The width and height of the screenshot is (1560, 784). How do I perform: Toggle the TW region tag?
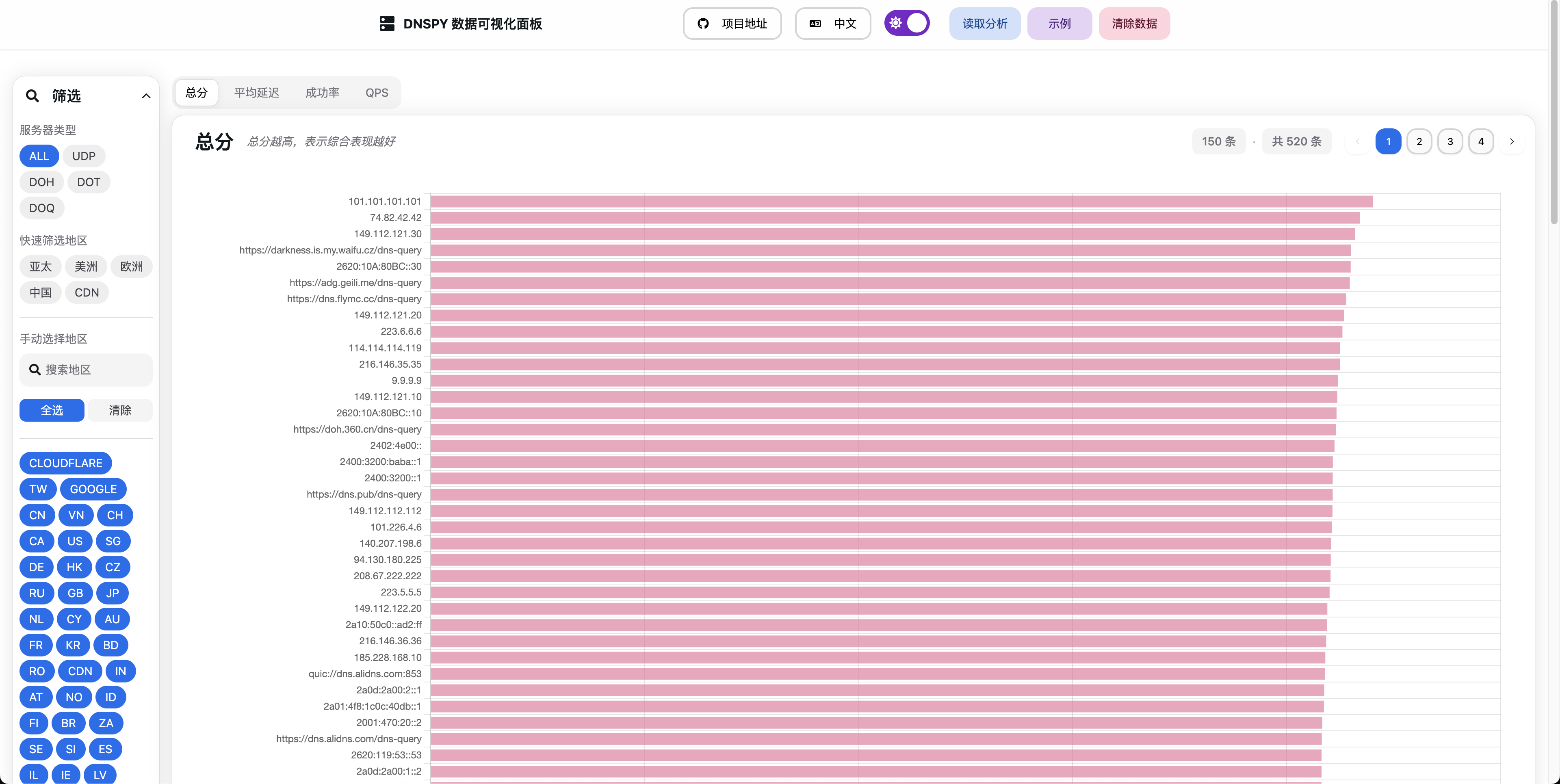pos(38,489)
